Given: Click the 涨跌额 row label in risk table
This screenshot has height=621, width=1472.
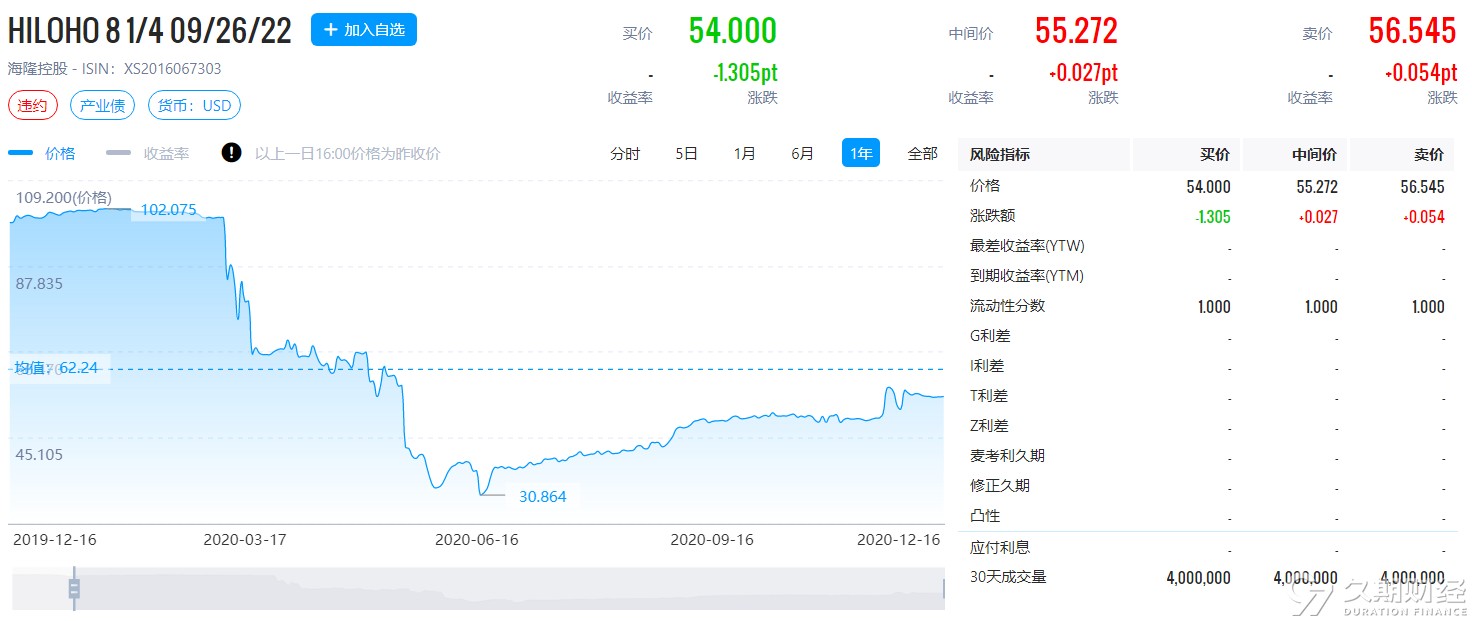Looking at the screenshot, I should [992, 216].
